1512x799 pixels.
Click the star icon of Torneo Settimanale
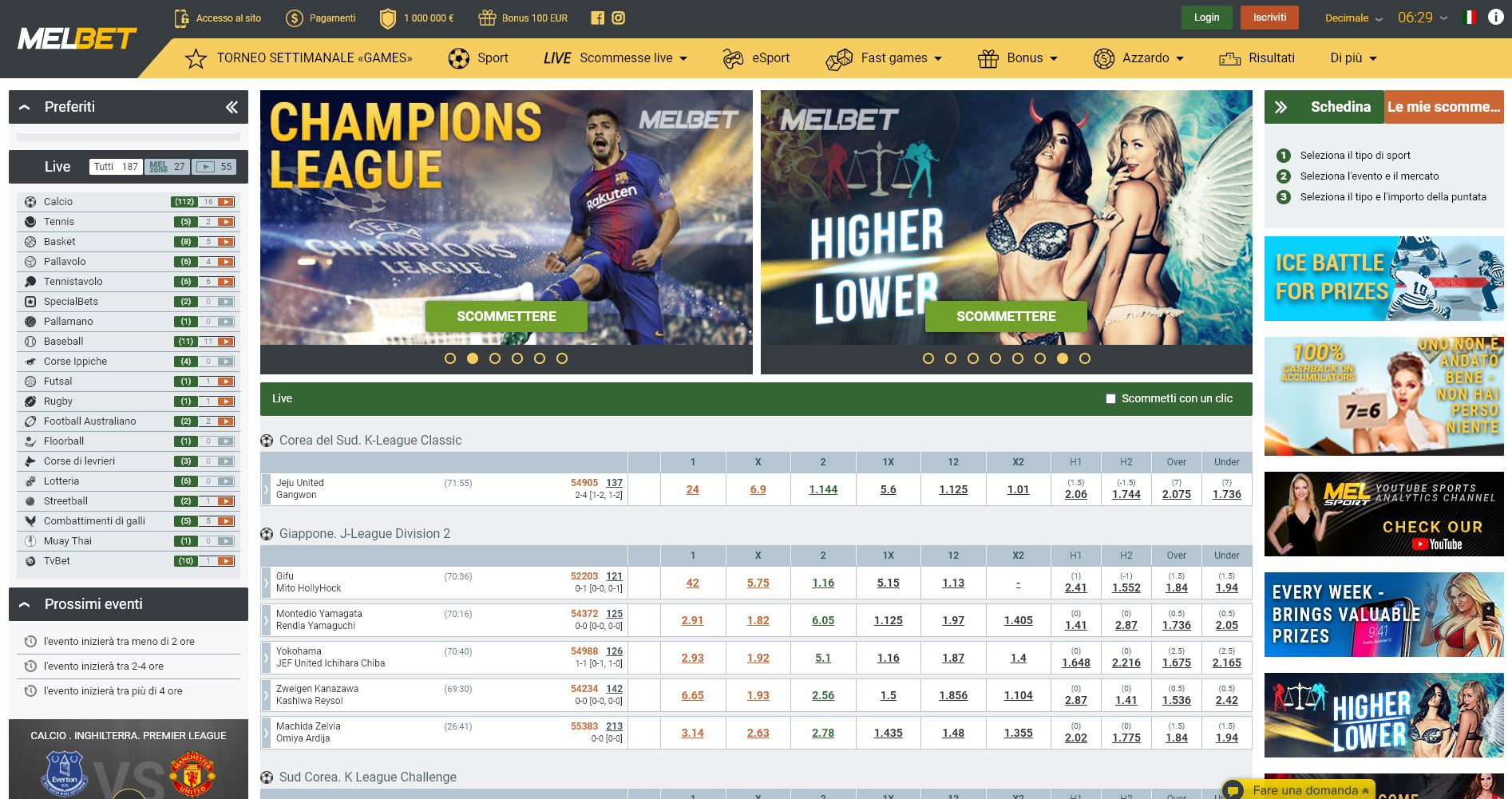pos(196,58)
